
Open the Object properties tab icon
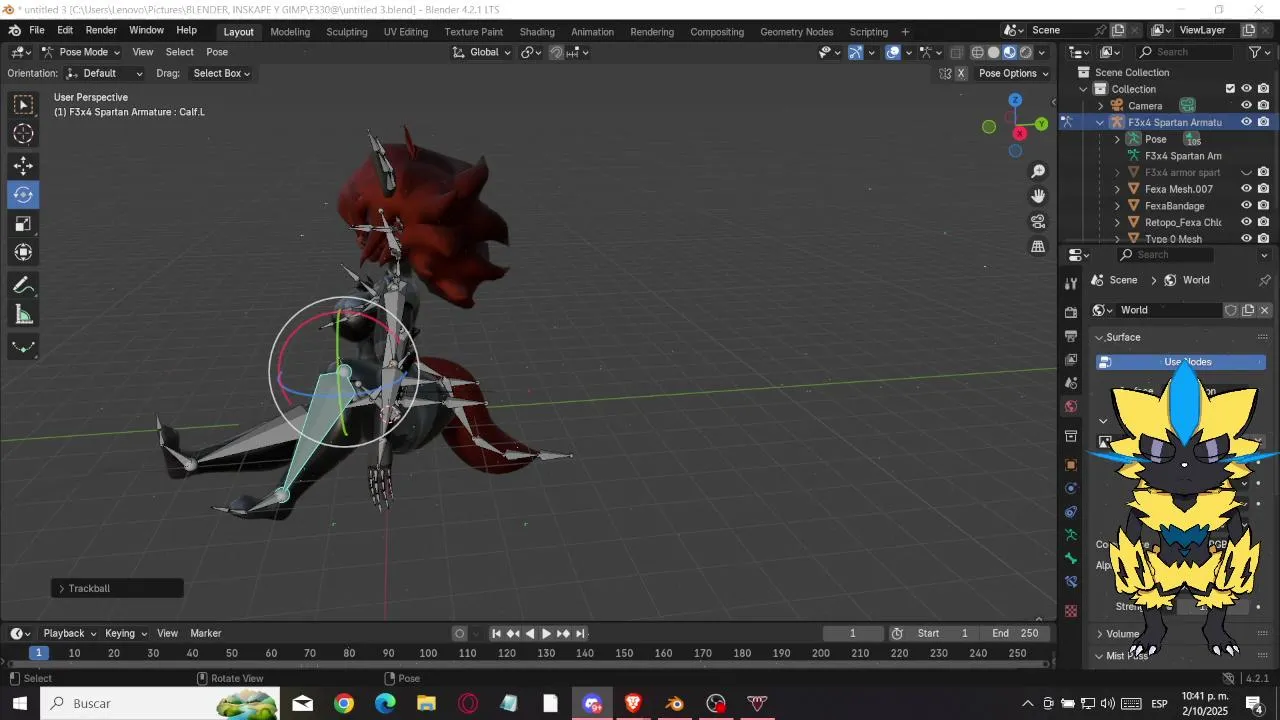(x=1071, y=465)
